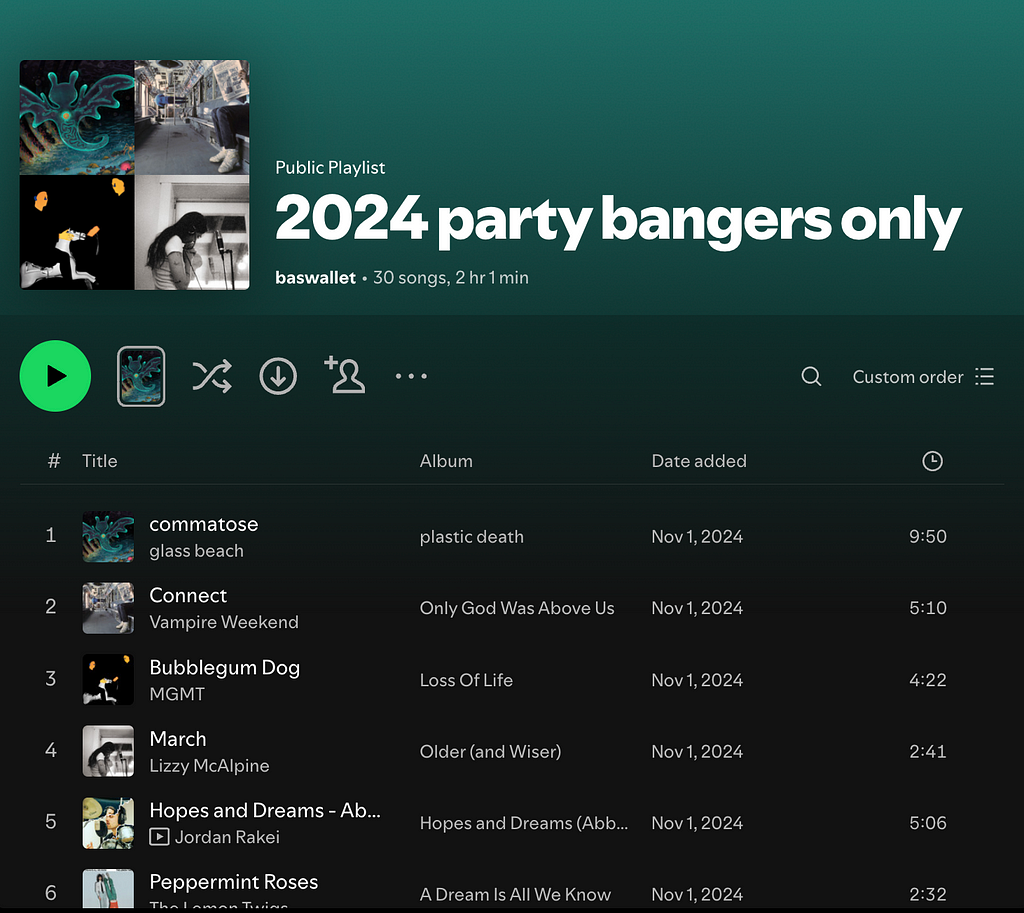The image size is (1024, 913).
Task: Open the Lizzy McAlpine artist link
Action: click(209, 765)
